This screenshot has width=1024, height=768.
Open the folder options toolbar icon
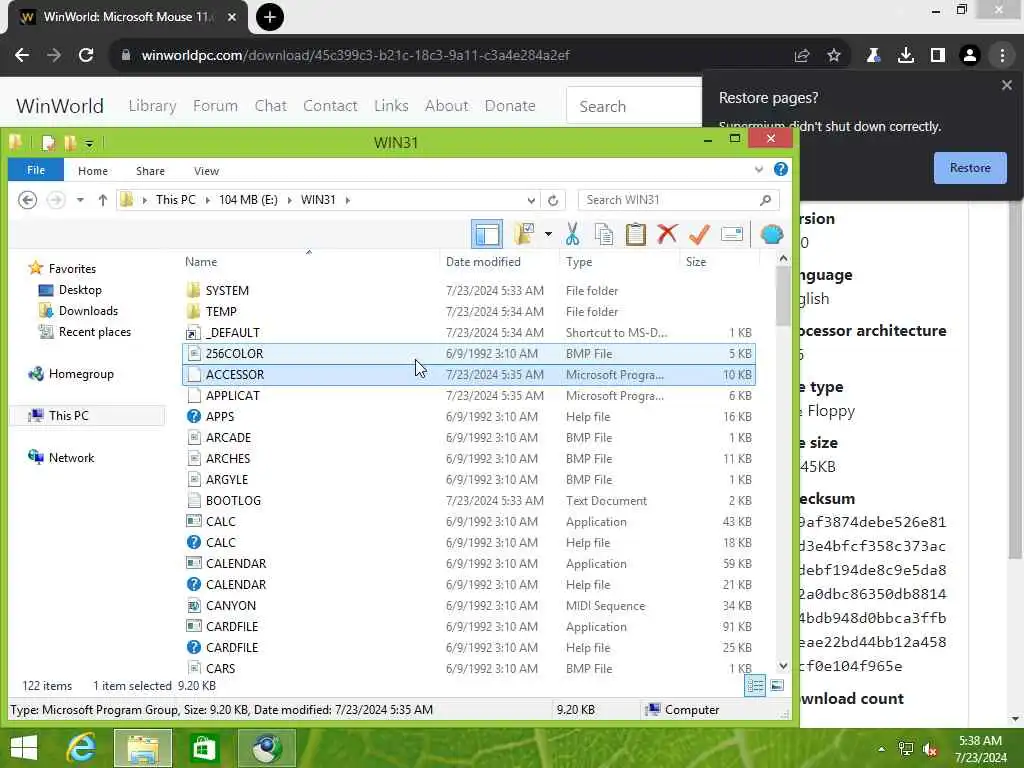(524, 234)
